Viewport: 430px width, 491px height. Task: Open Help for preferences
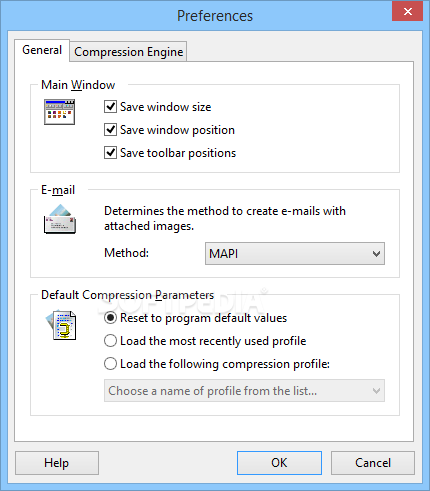57,463
